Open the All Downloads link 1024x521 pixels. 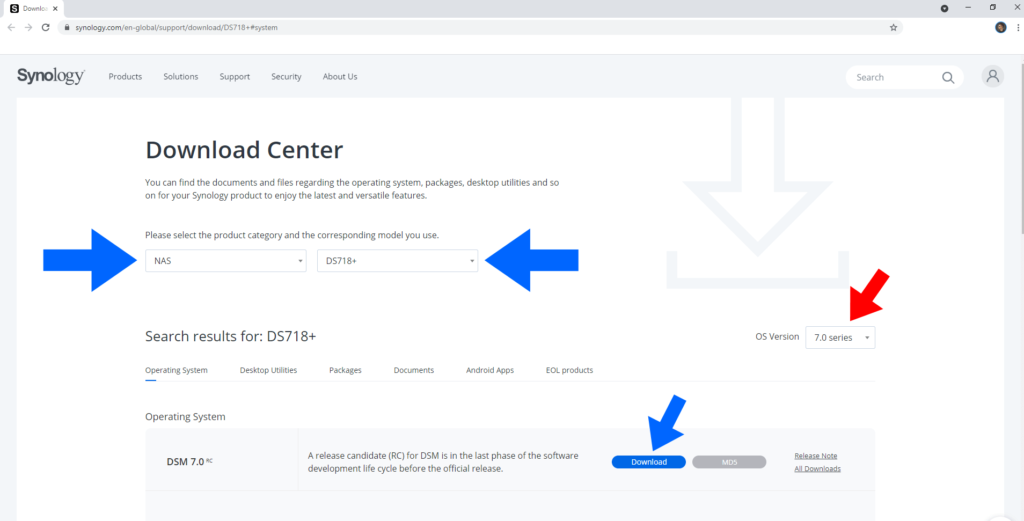pyautogui.click(x=818, y=469)
